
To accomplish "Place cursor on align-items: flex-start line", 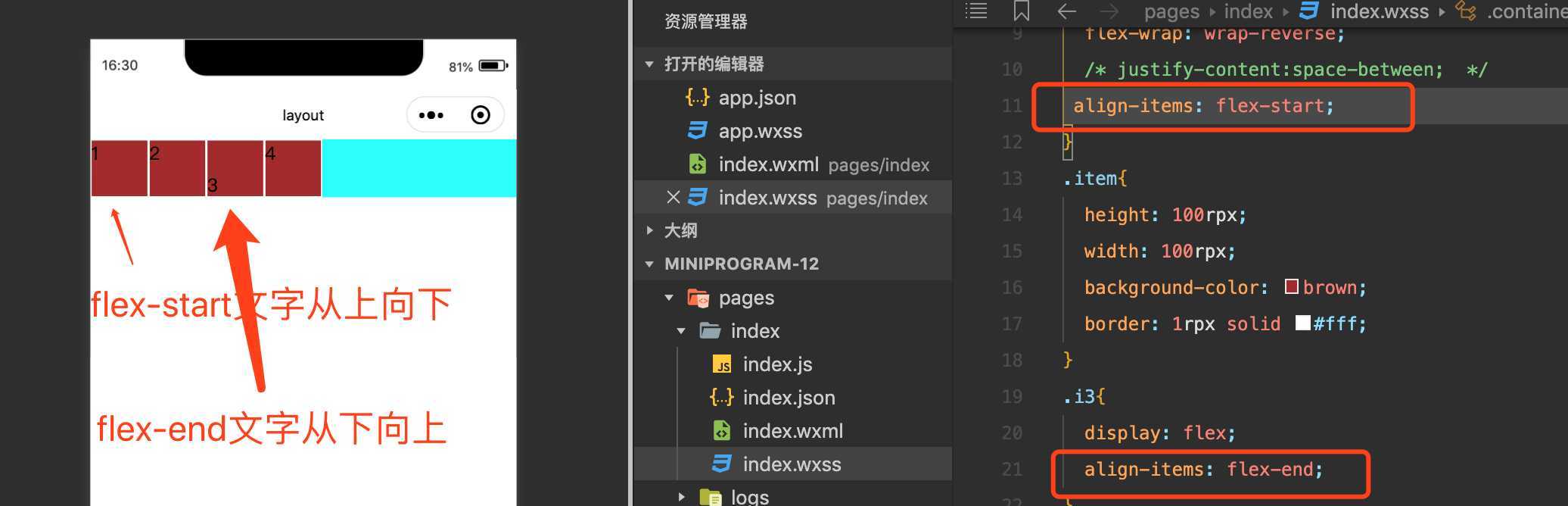I will point(1203,105).
